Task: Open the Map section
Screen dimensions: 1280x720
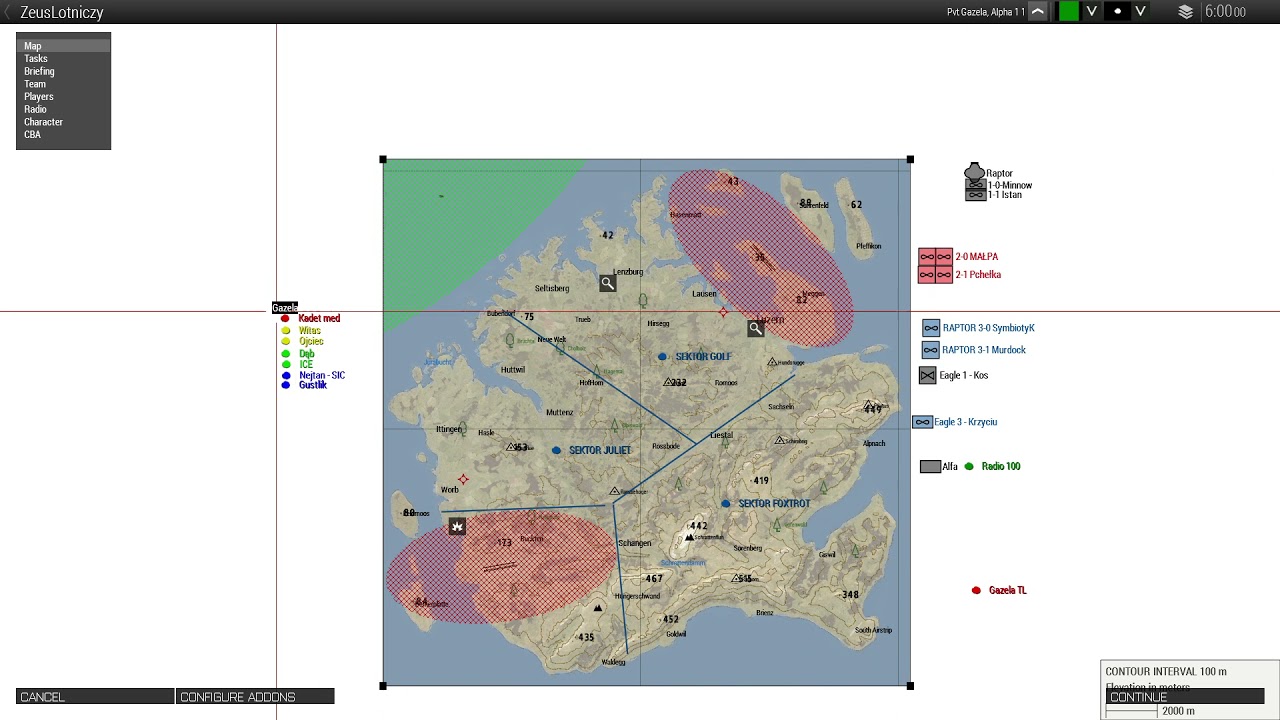Action: point(63,46)
